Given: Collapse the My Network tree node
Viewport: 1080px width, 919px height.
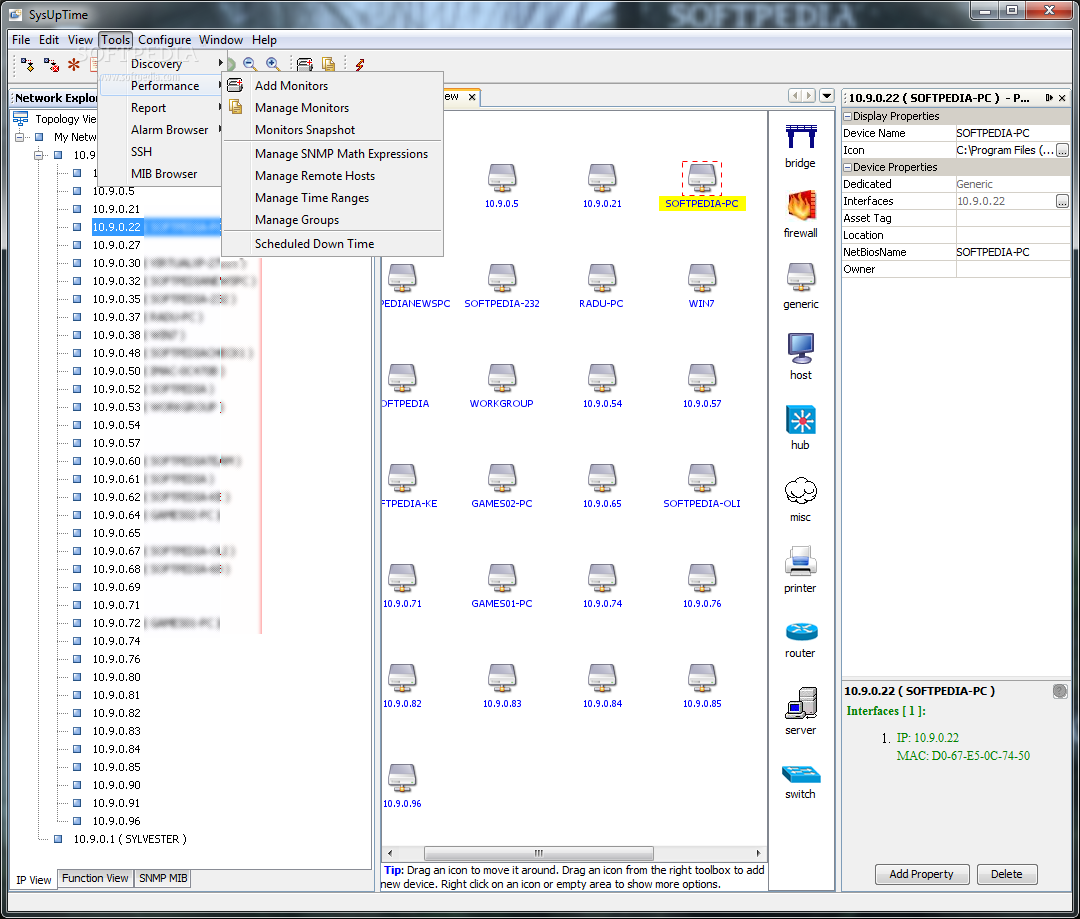Looking at the screenshot, I should pos(19,137).
